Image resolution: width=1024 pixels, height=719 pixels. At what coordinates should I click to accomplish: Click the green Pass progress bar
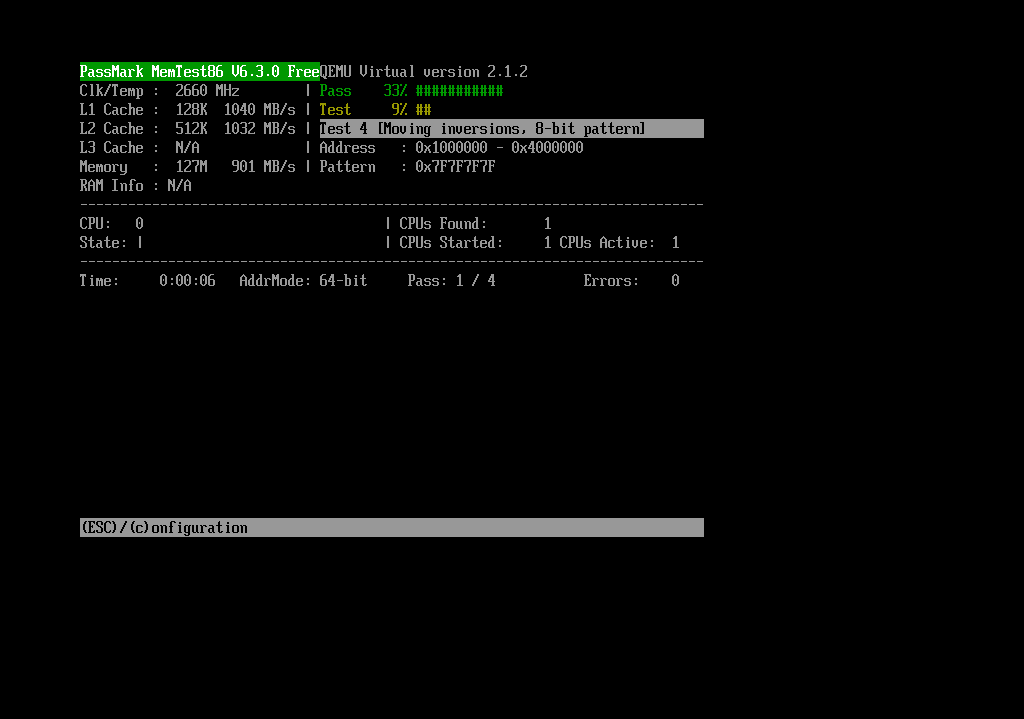[460, 91]
